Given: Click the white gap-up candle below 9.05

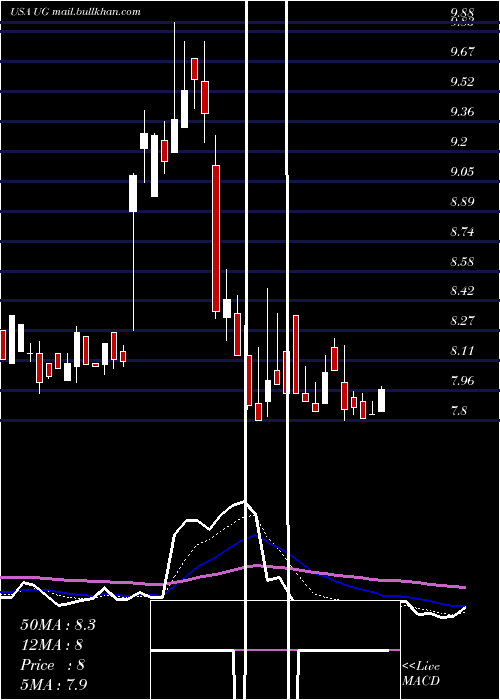Looking at the screenshot, I should point(133,193).
